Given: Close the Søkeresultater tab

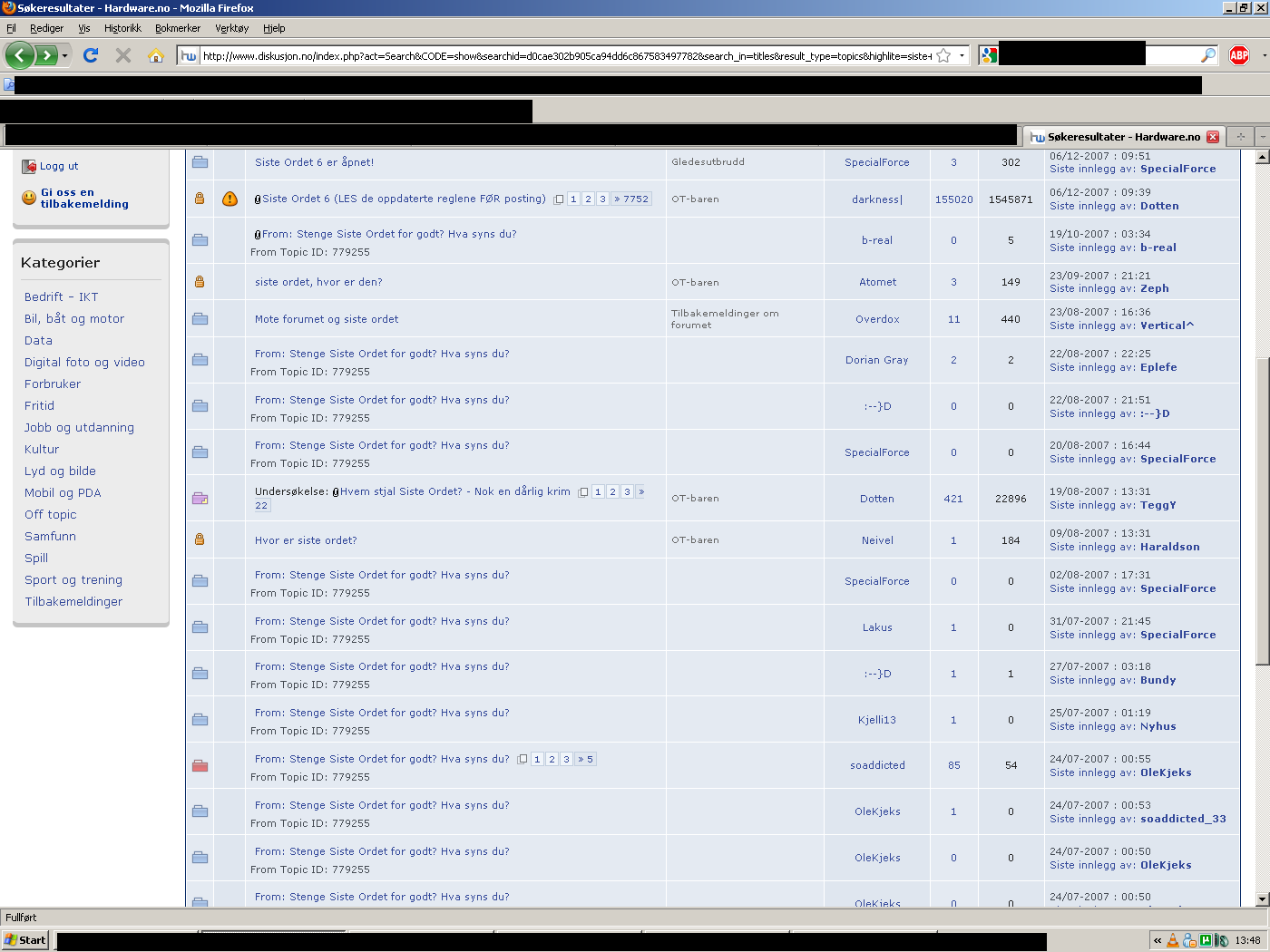Looking at the screenshot, I should pyautogui.click(x=1213, y=137).
